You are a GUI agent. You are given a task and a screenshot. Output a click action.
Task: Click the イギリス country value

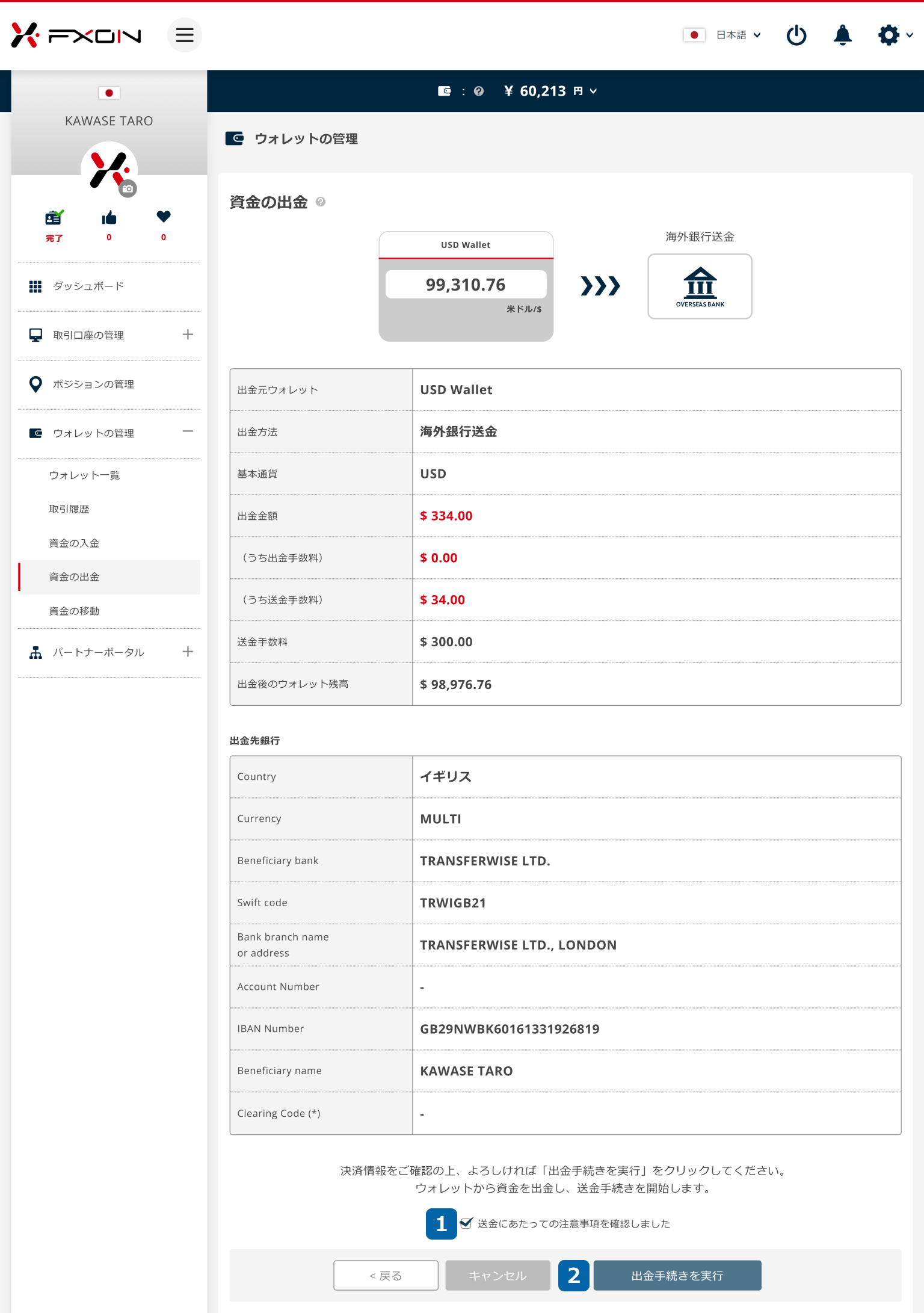coord(446,777)
